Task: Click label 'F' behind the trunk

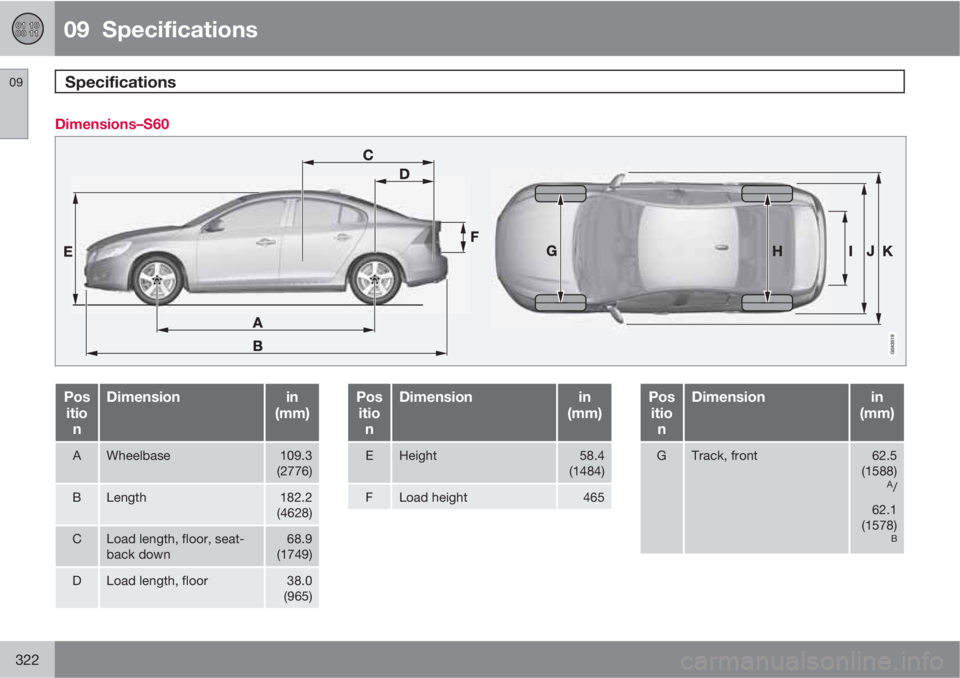Action: [474, 236]
